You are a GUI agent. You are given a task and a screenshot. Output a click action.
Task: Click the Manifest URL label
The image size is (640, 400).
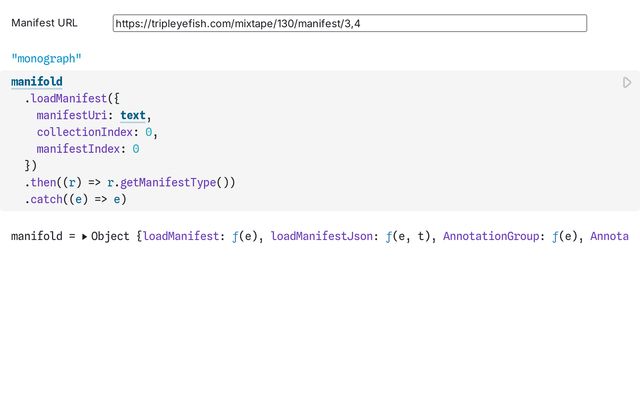tap(44, 22)
